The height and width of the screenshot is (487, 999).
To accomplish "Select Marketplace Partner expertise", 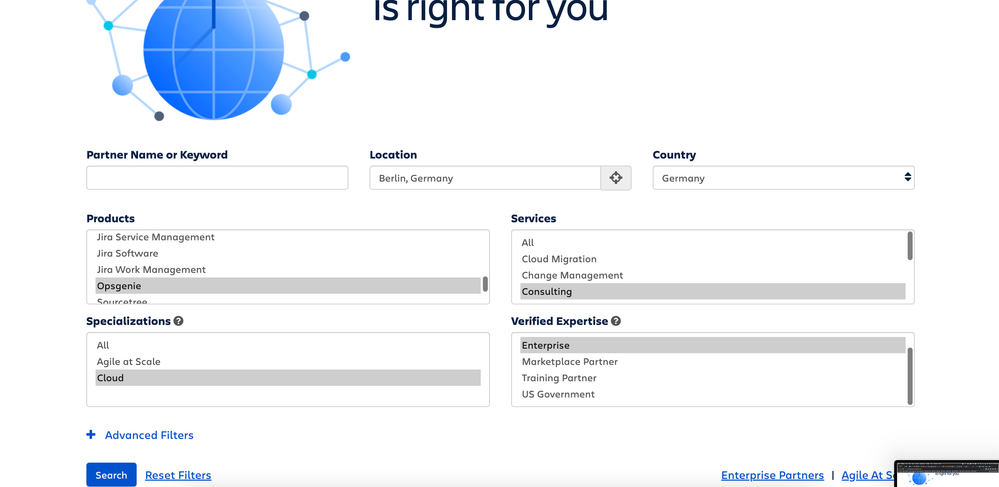I will (x=713, y=361).
